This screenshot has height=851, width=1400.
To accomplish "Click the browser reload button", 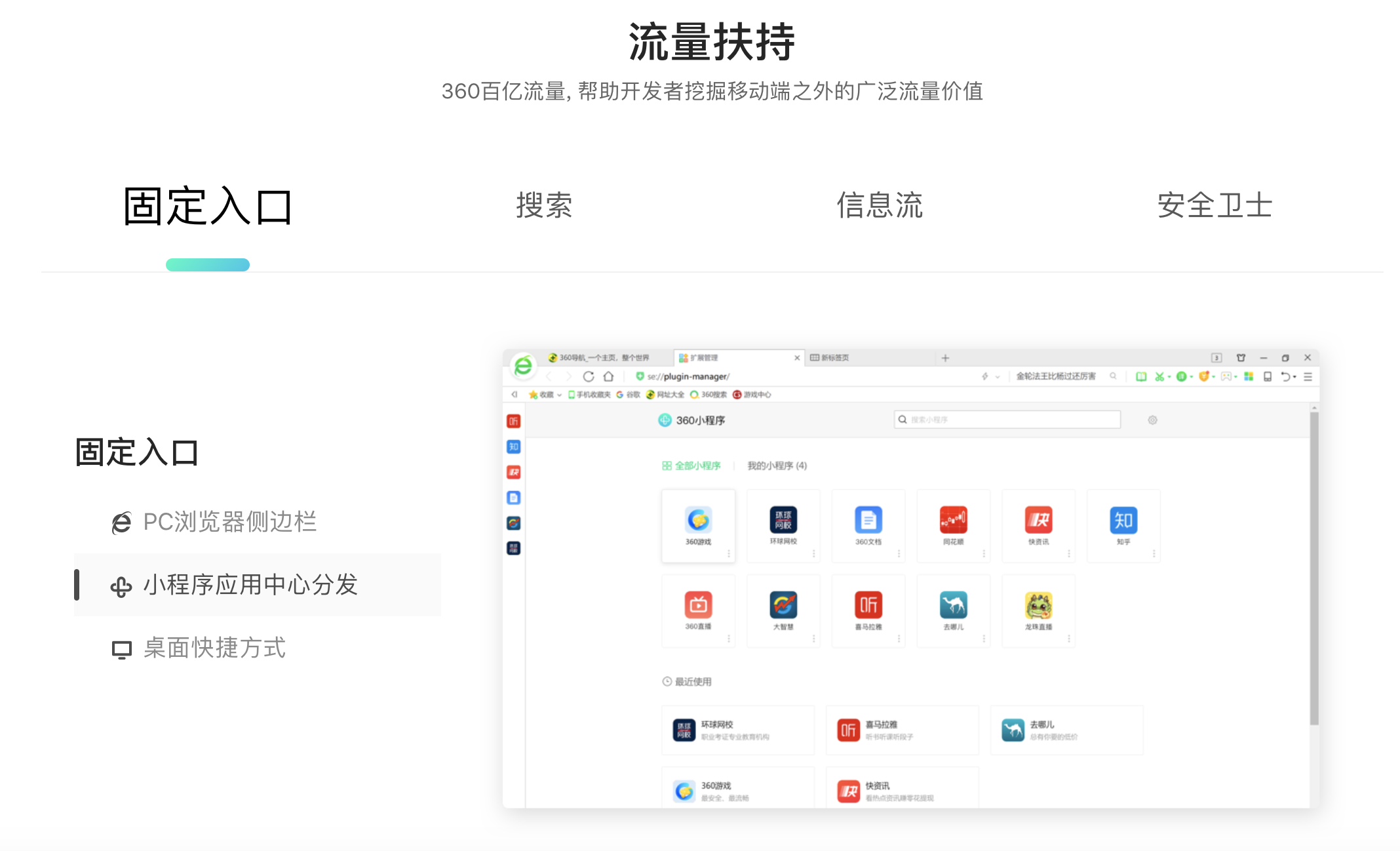I will tap(589, 376).
